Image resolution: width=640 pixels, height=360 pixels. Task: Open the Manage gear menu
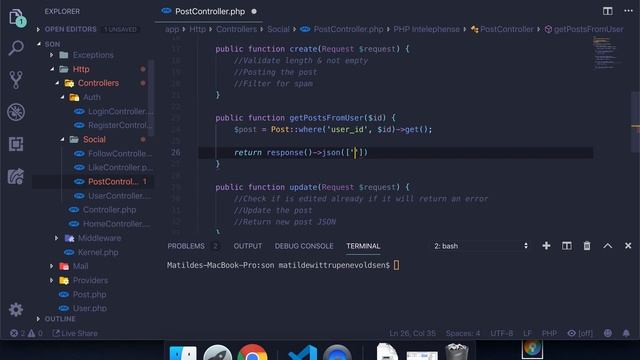[16, 310]
